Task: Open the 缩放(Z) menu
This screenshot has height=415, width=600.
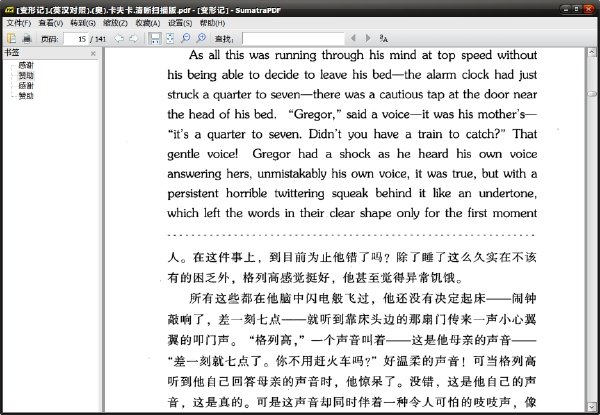Action: click(x=115, y=23)
